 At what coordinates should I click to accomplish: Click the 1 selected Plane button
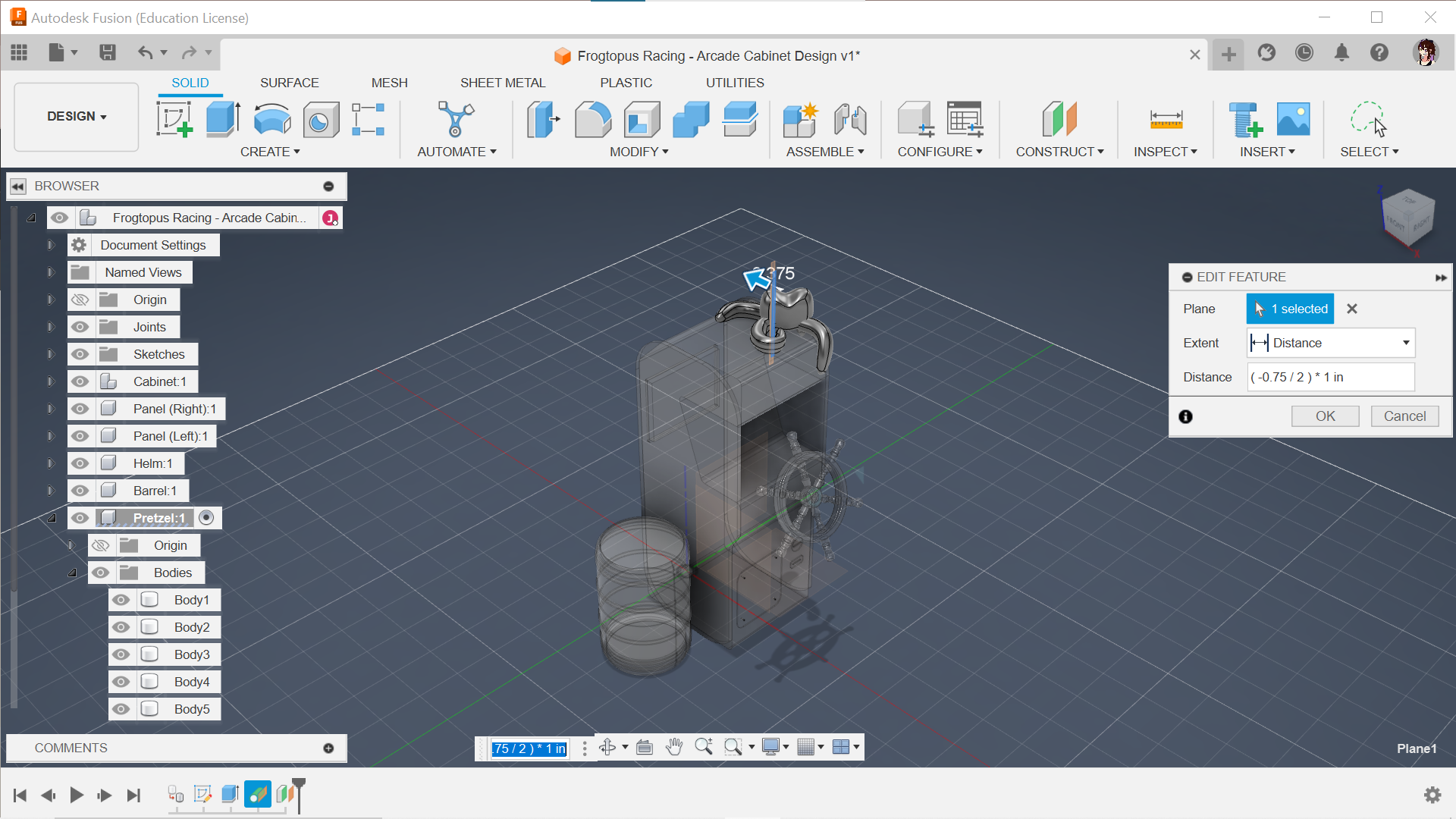coord(1290,309)
